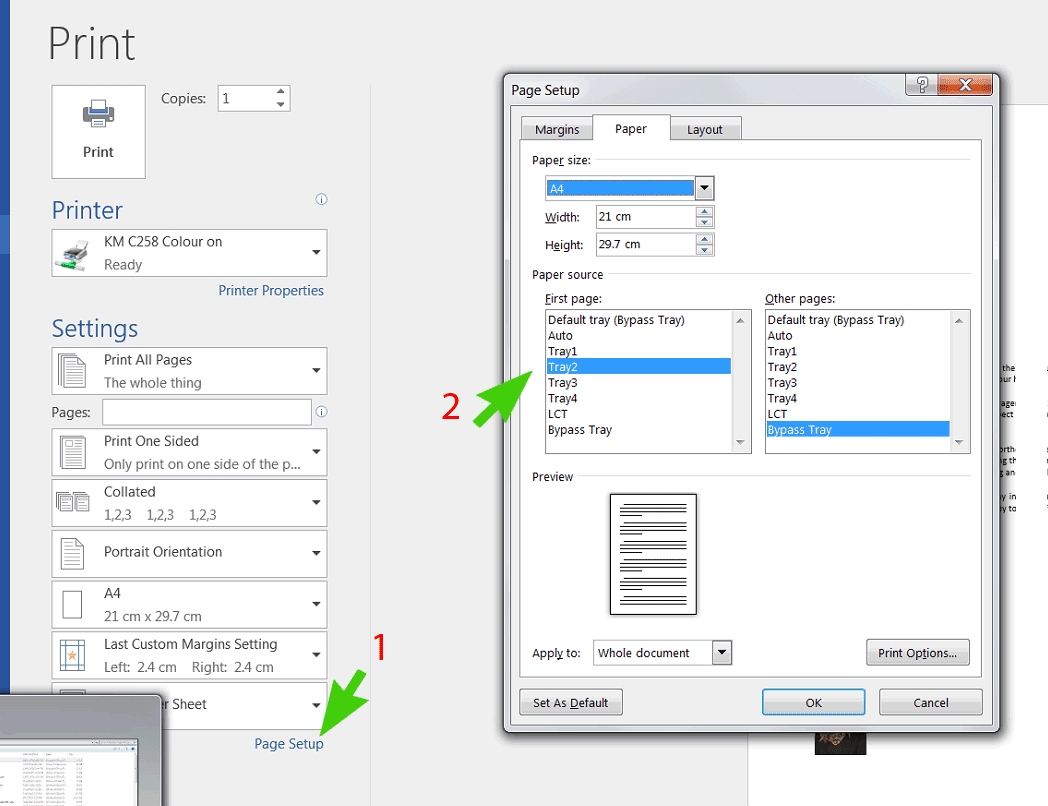Expand the printer selection dropdown

tap(315, 253)
